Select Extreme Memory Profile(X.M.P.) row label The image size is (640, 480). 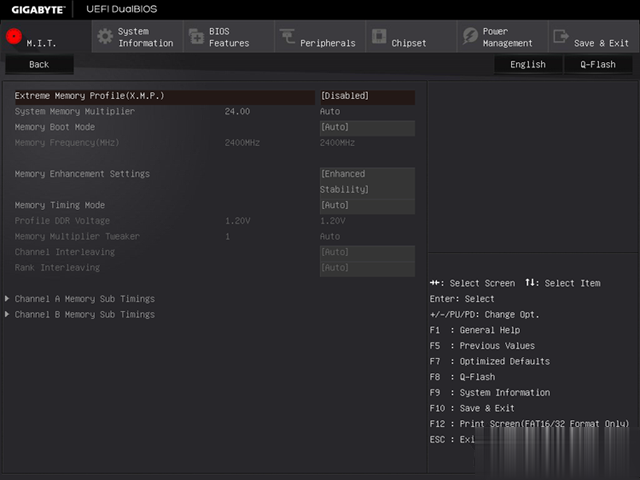pos(89,96)
